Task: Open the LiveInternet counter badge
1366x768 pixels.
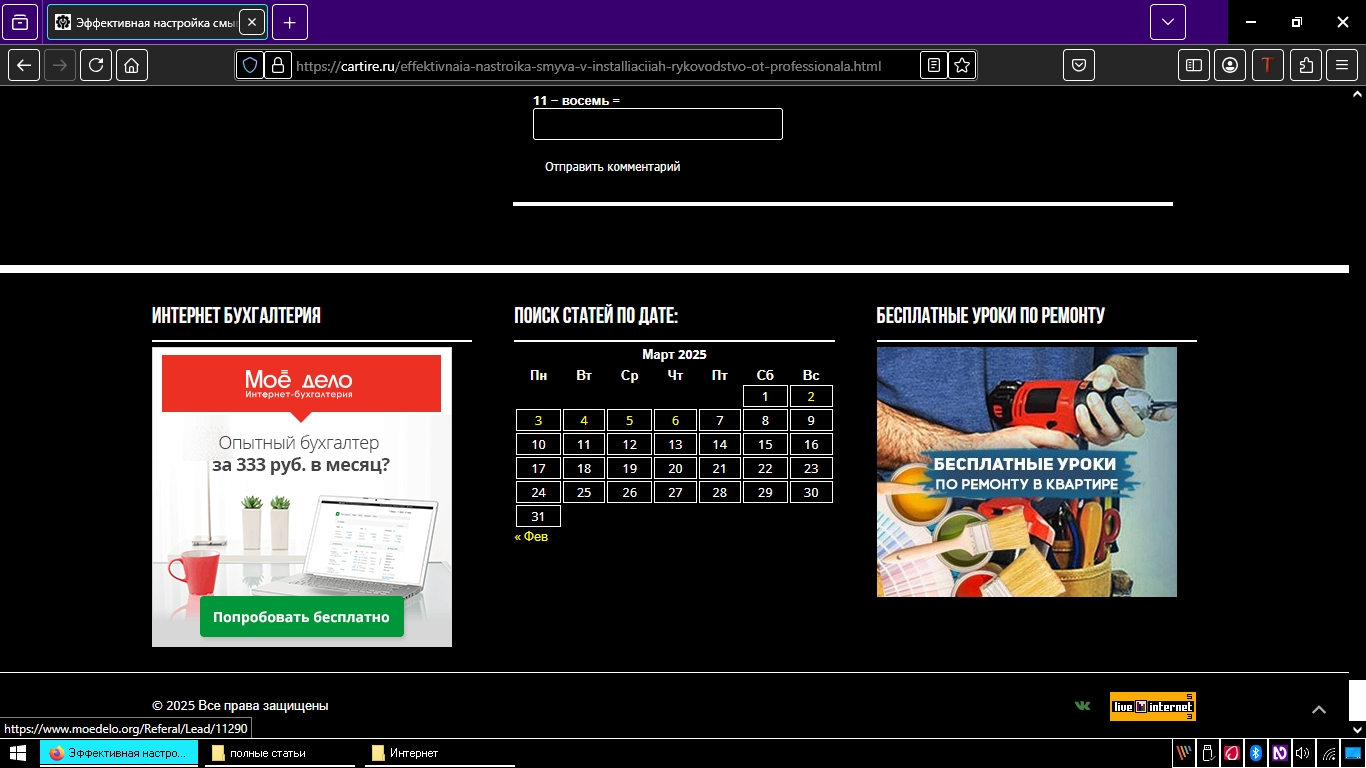Action: [x=1153, y=706]
